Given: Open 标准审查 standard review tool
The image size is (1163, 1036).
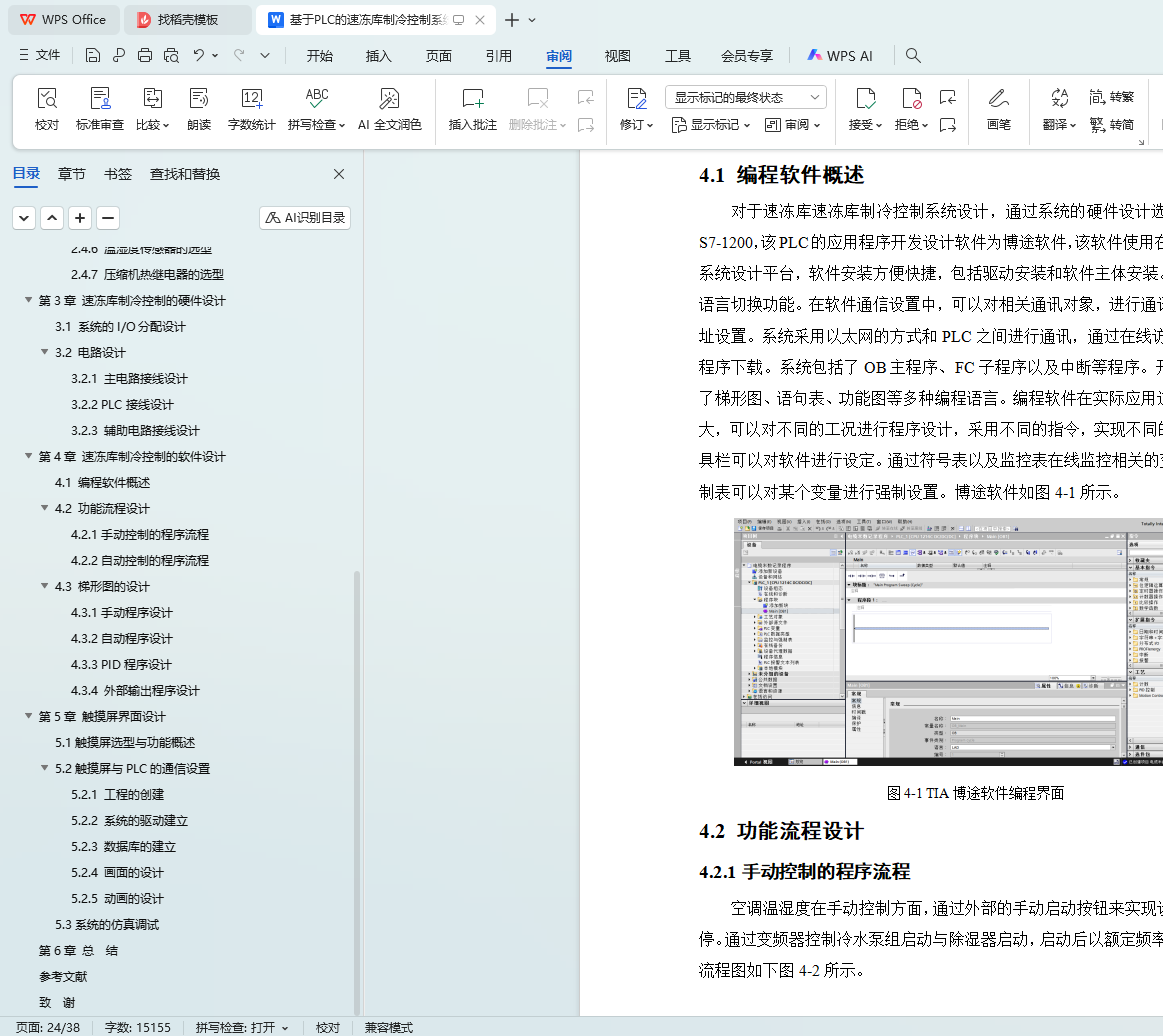Looking at the screenshot, I should coord(99,108).
